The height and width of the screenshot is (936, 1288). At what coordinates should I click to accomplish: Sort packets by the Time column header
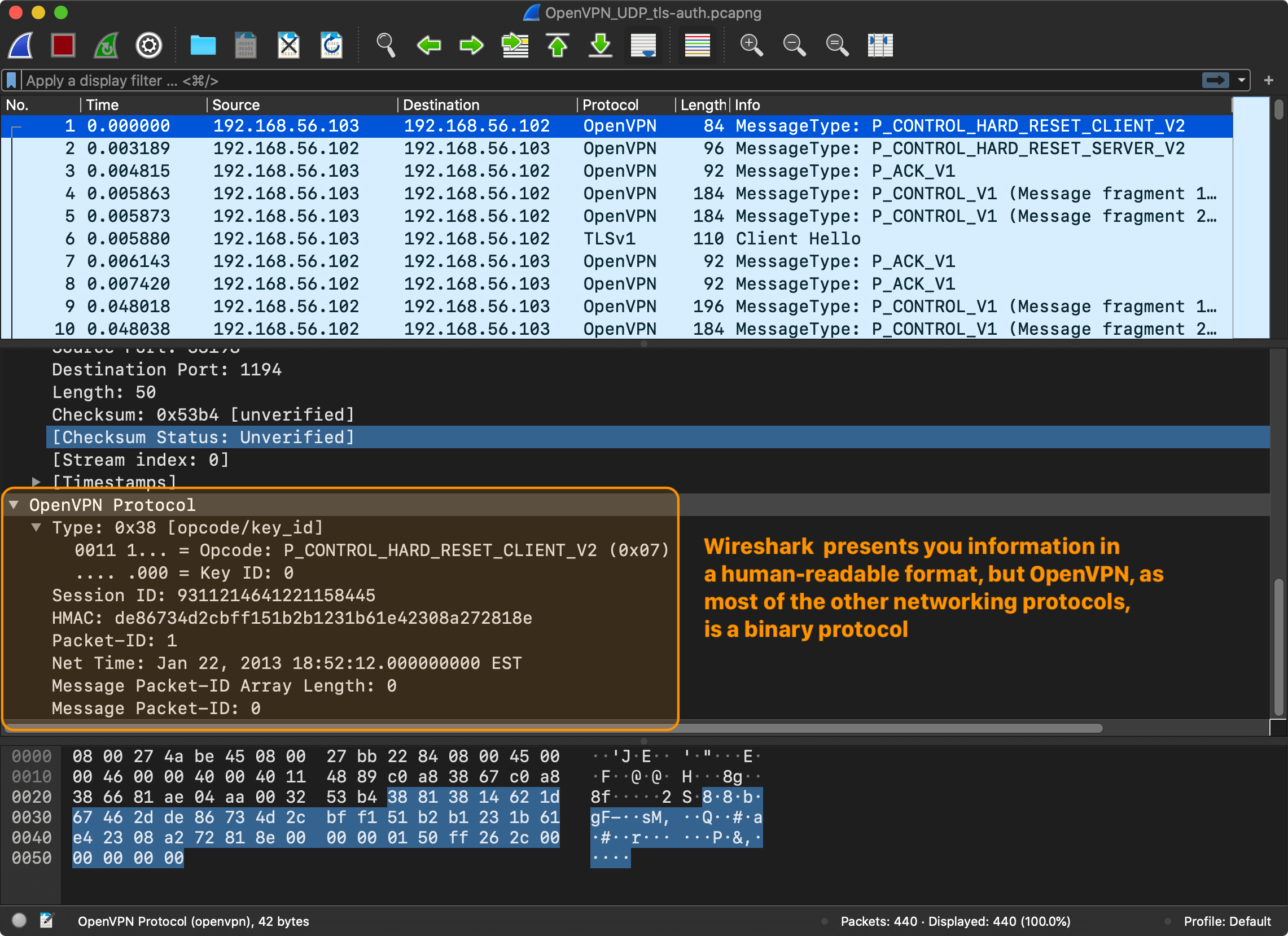click(144, 105)
